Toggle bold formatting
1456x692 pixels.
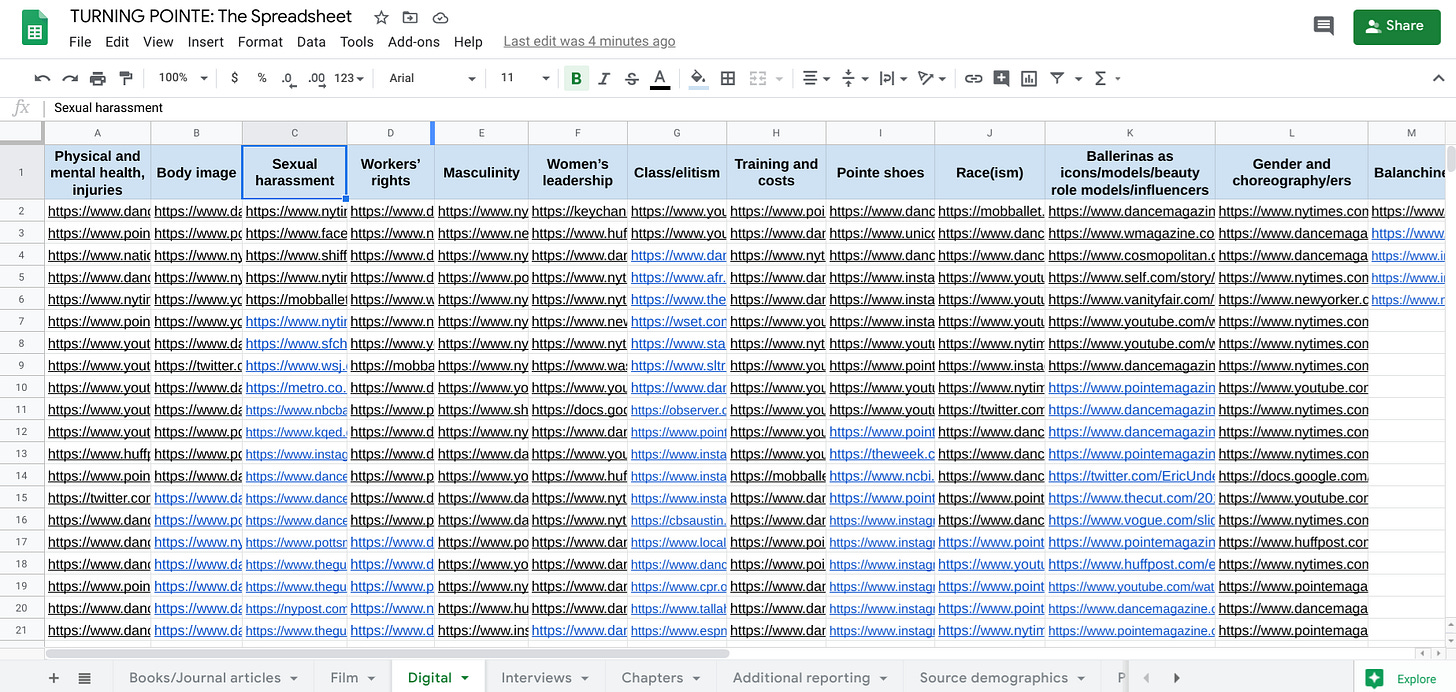[576, 78]
